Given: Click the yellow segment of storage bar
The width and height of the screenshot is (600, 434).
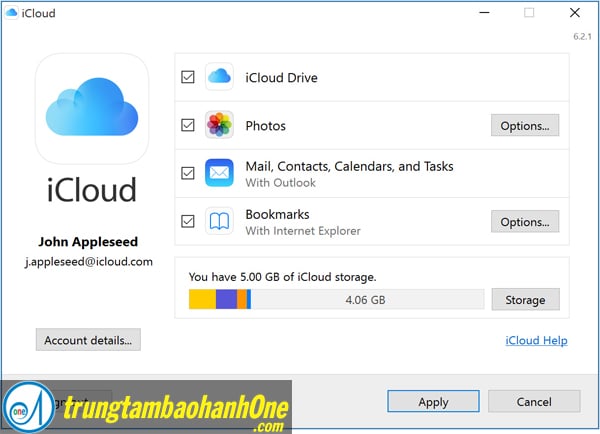Looking at the screenshot, I should 201,299.
